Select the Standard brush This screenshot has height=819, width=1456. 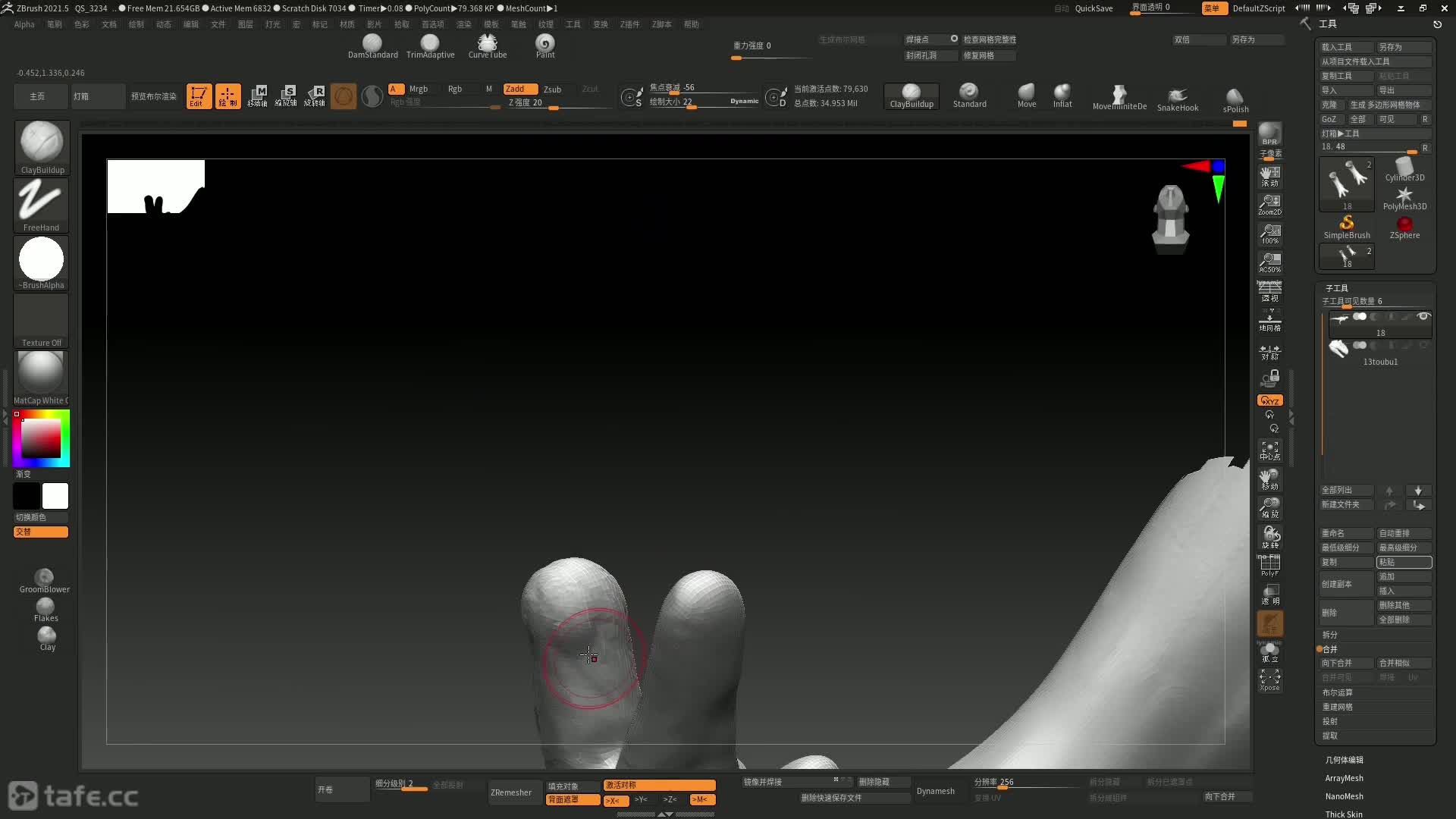pos(969,96)
